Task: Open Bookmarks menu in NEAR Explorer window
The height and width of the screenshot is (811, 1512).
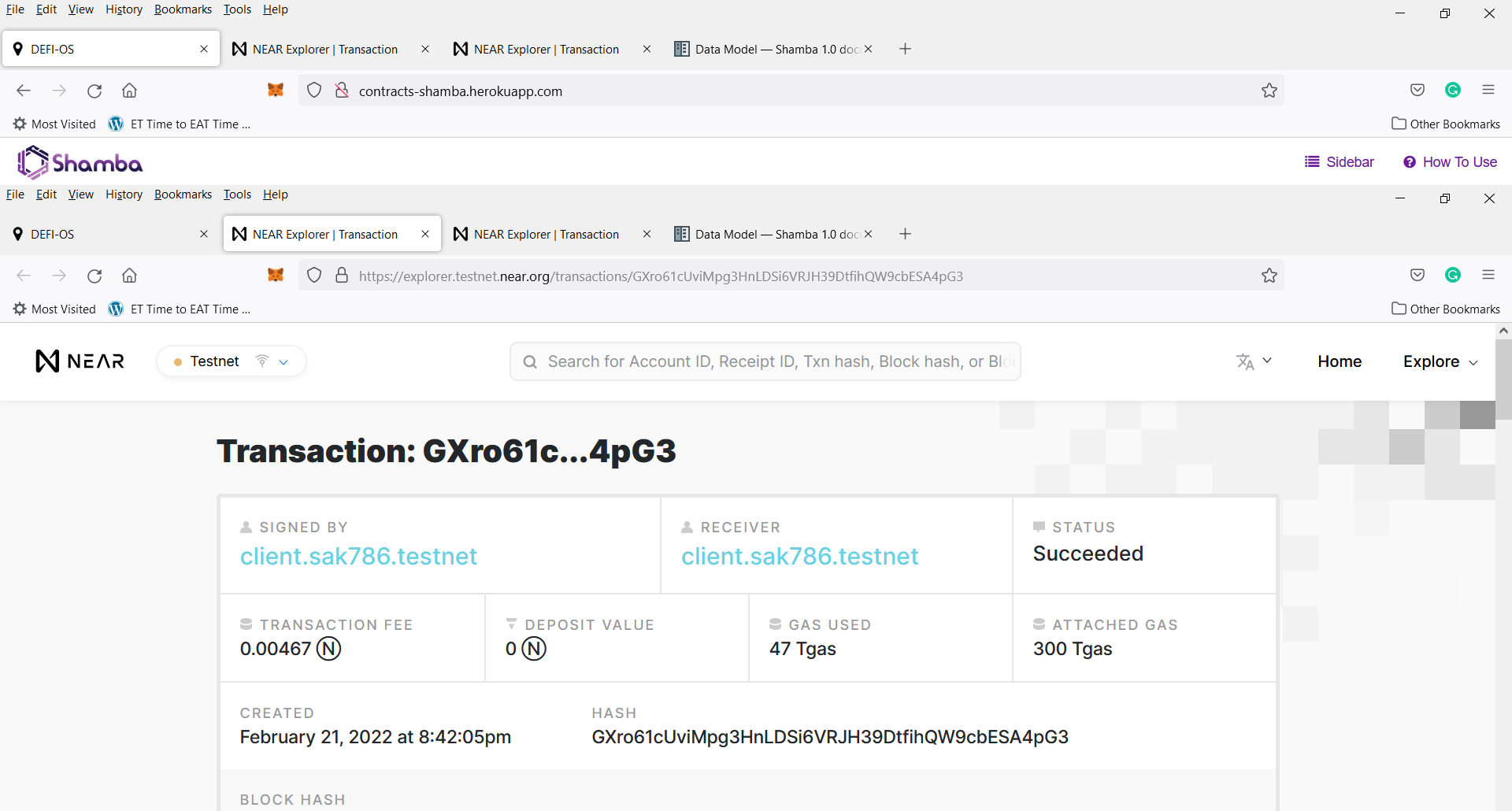Action: click(x=183, y=194)
